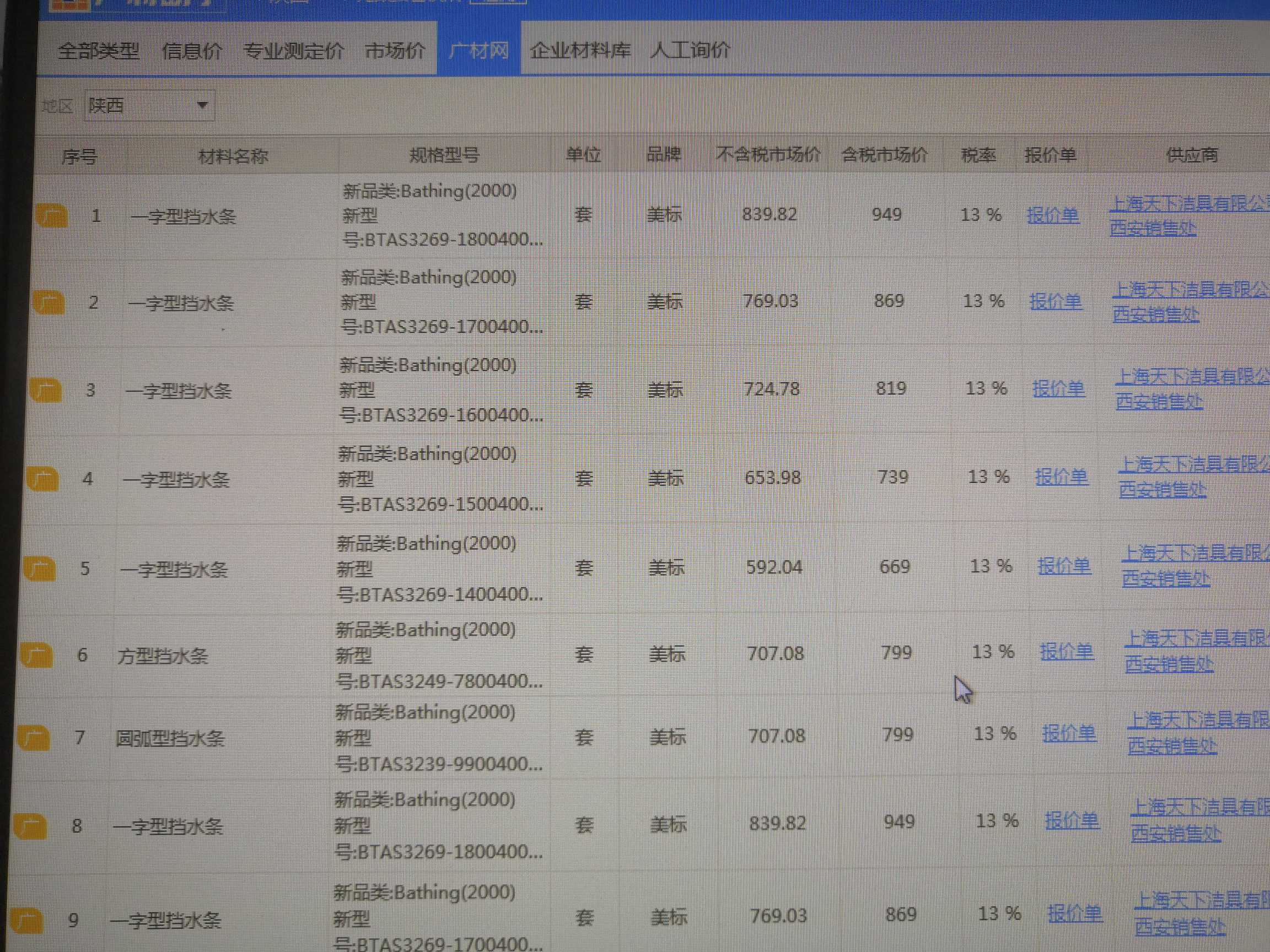
Task: Go to the 人工询价 tab
Action: [x=690, y=50]
